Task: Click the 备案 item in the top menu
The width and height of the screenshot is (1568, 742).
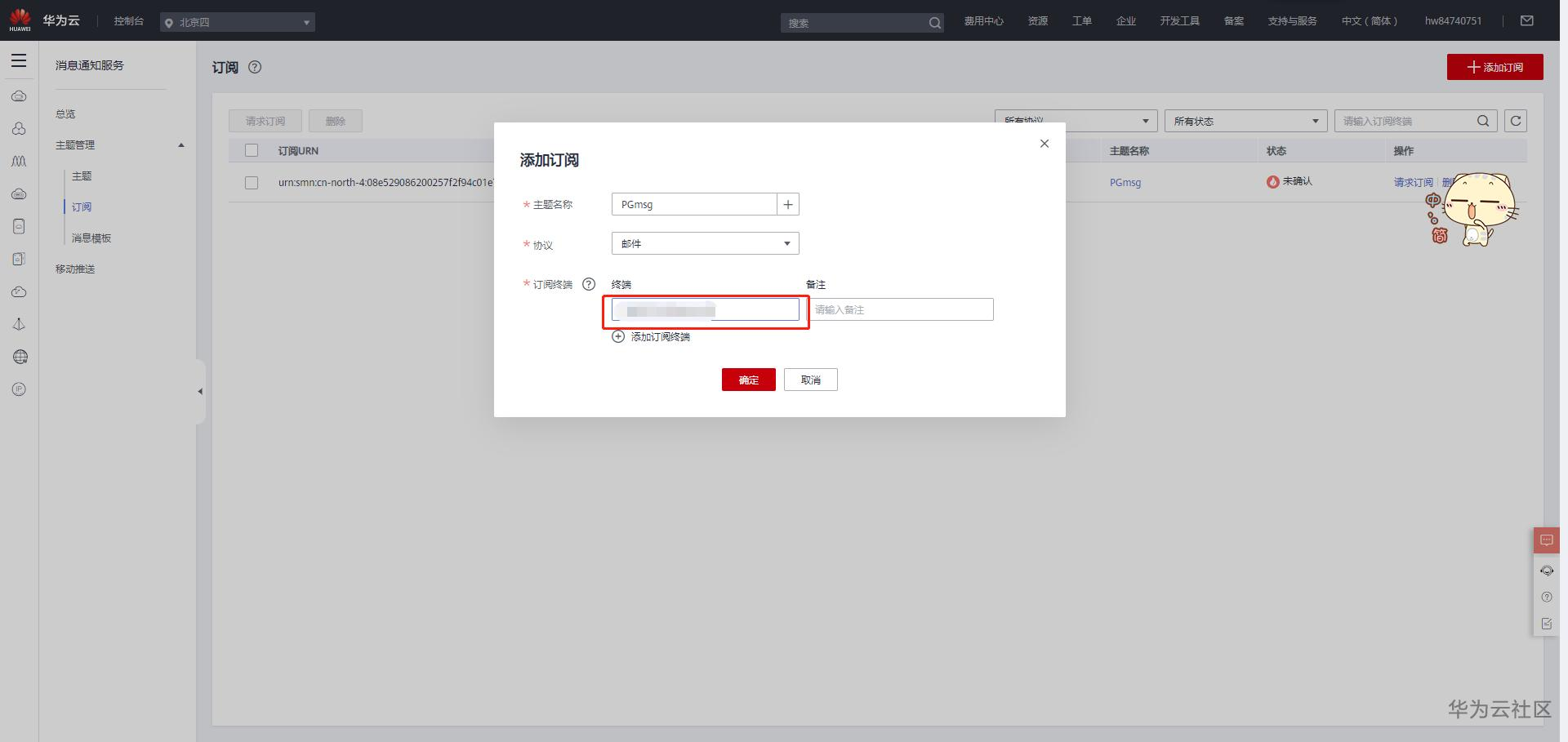Action: 1234,21
